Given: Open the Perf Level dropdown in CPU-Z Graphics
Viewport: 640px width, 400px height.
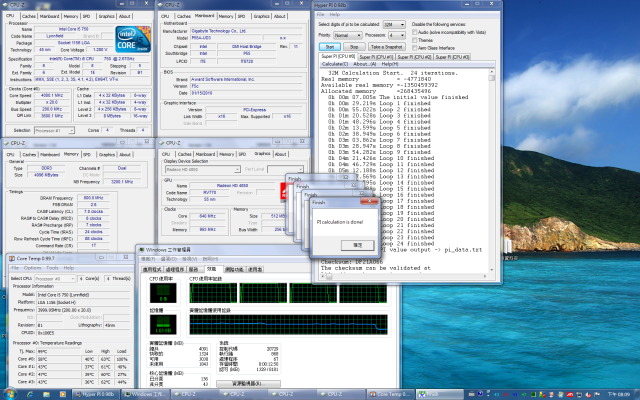Looking at the screenshot, I should point(285,169).
